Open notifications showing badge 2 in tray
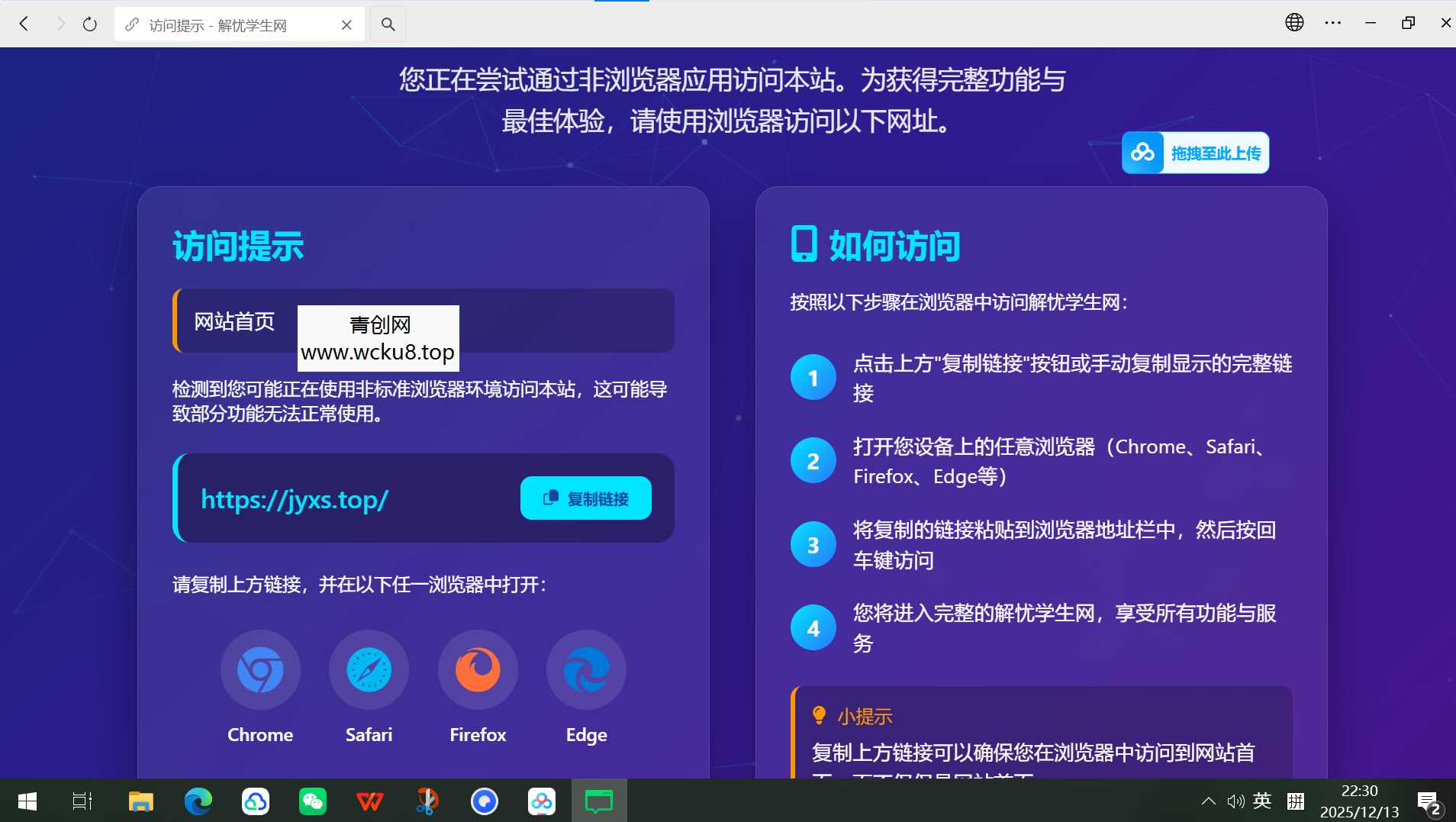This screenshot has height=822, width=1456. click(x=1427, y=801)
